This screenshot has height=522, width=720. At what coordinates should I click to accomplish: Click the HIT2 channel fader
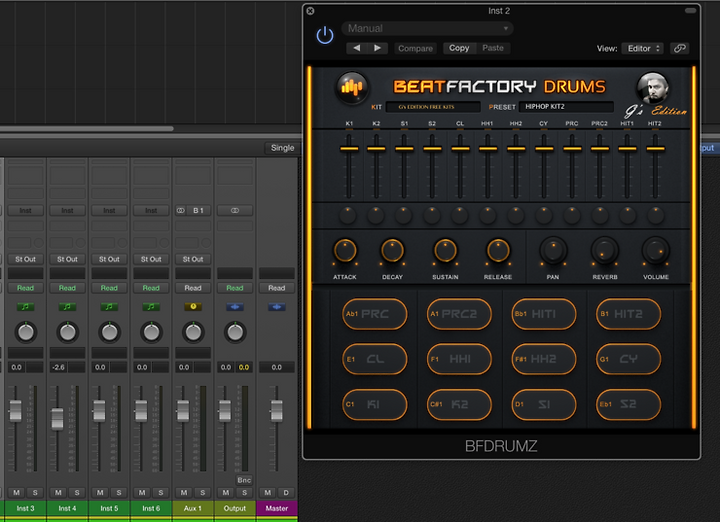tap(655, 148)
